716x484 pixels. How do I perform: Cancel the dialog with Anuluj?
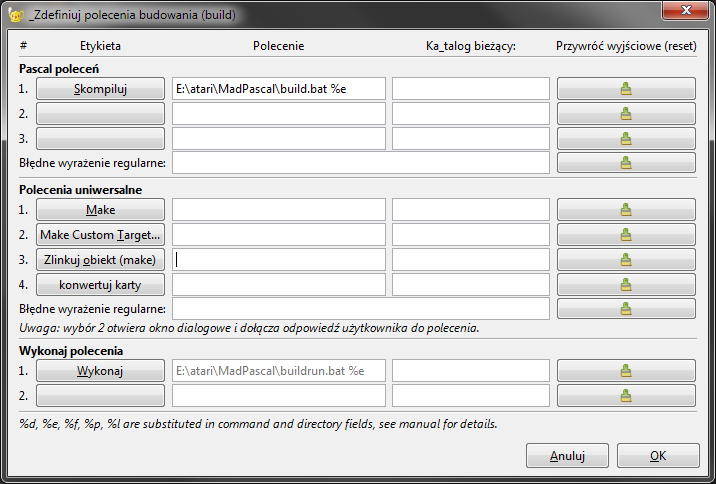coord(567,456)
